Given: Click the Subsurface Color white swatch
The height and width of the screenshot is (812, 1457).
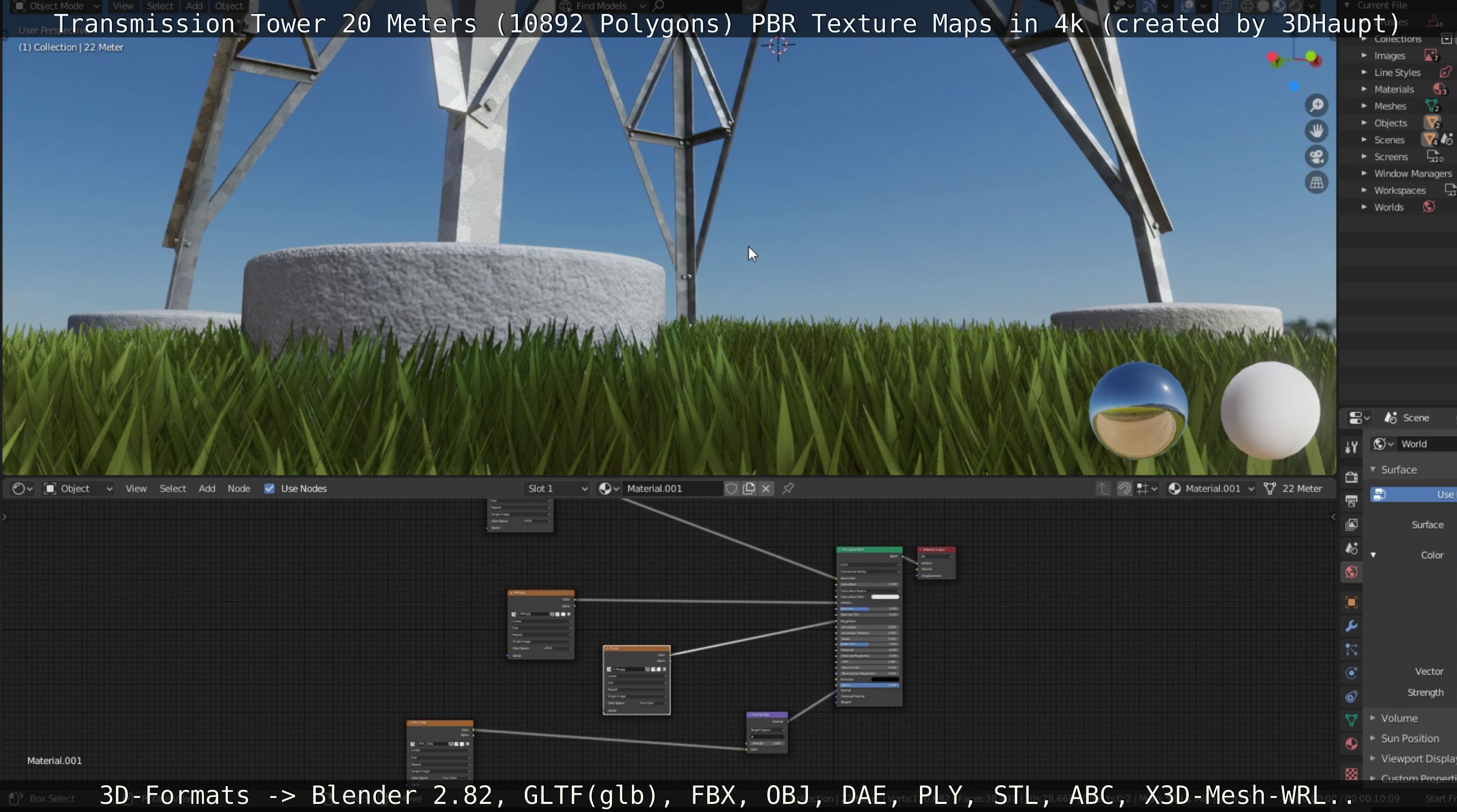Looking at the screenshot, I should (885, 596).
